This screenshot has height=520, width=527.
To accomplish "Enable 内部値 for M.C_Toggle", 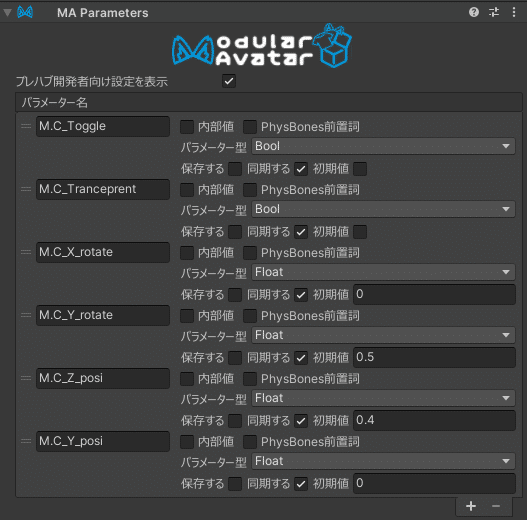I will pos(187,127).
